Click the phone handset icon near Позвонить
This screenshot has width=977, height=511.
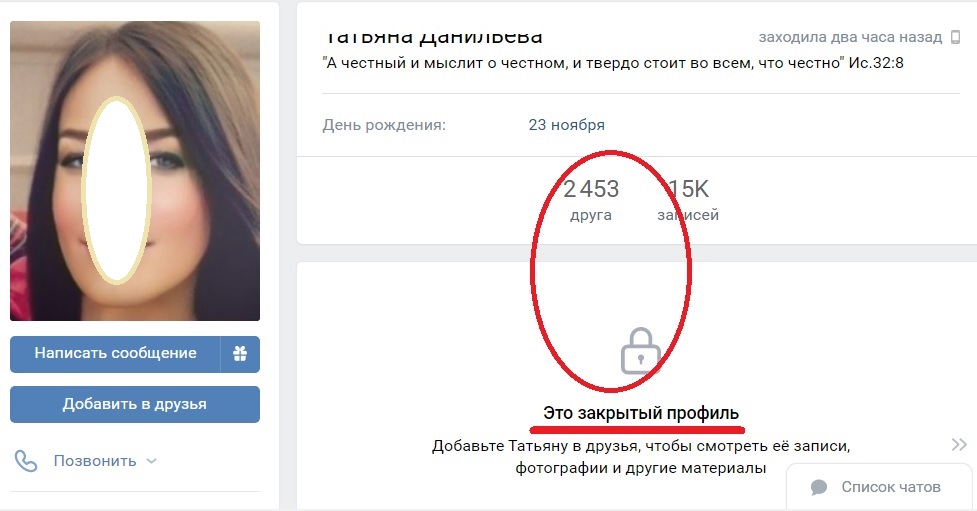(26, 461)
